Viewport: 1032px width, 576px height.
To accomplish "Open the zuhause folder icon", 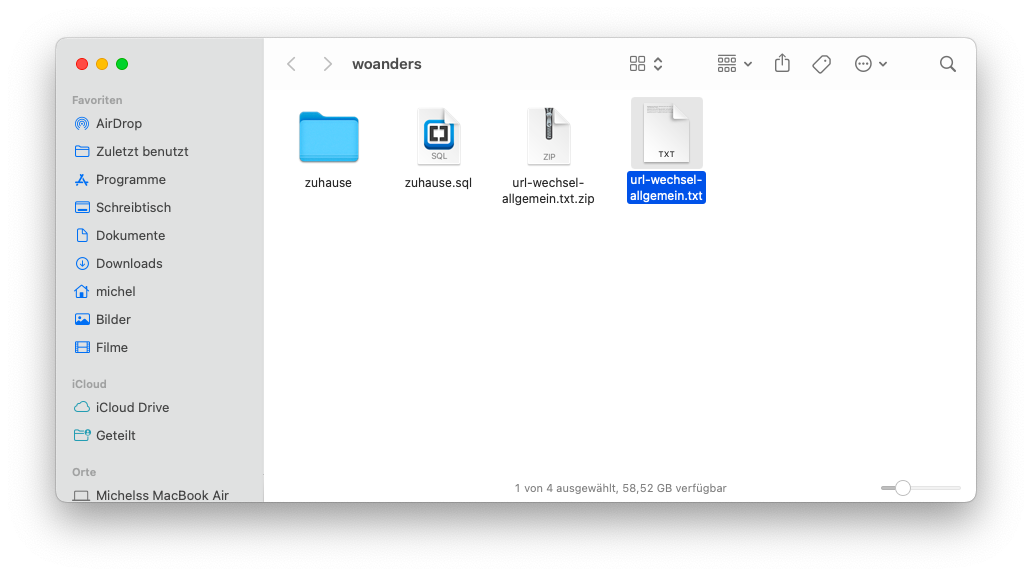I will (x=329, y=137).
